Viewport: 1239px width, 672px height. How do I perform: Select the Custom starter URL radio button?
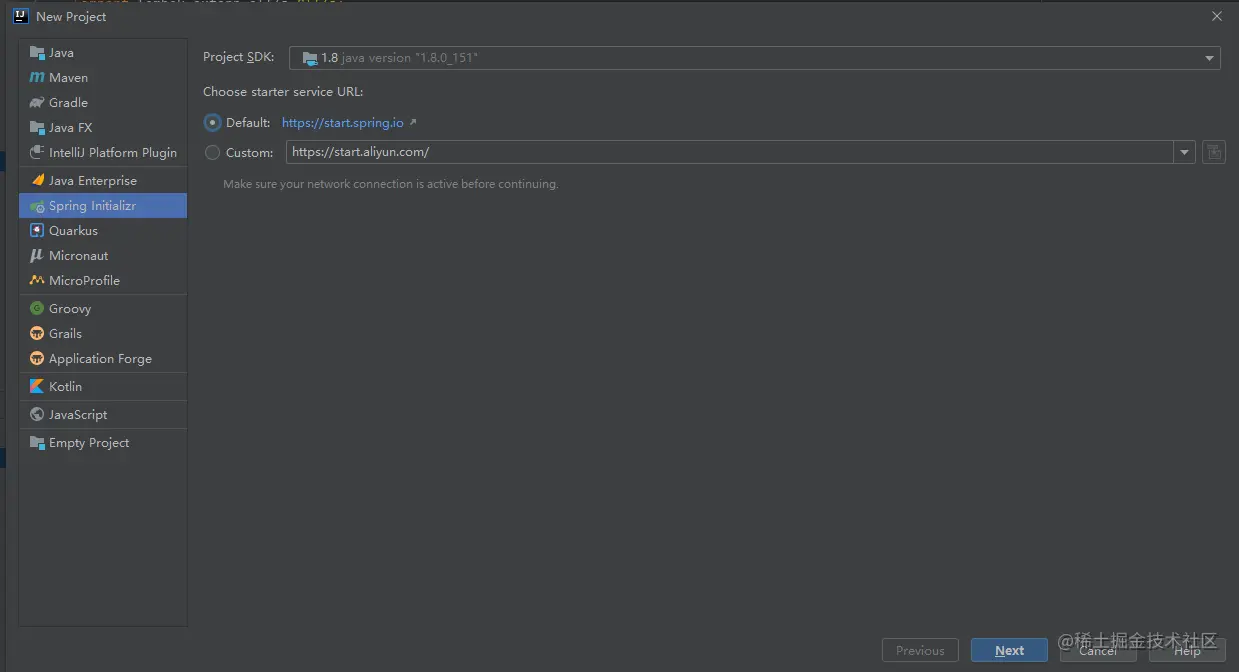(x=212, y=153)
